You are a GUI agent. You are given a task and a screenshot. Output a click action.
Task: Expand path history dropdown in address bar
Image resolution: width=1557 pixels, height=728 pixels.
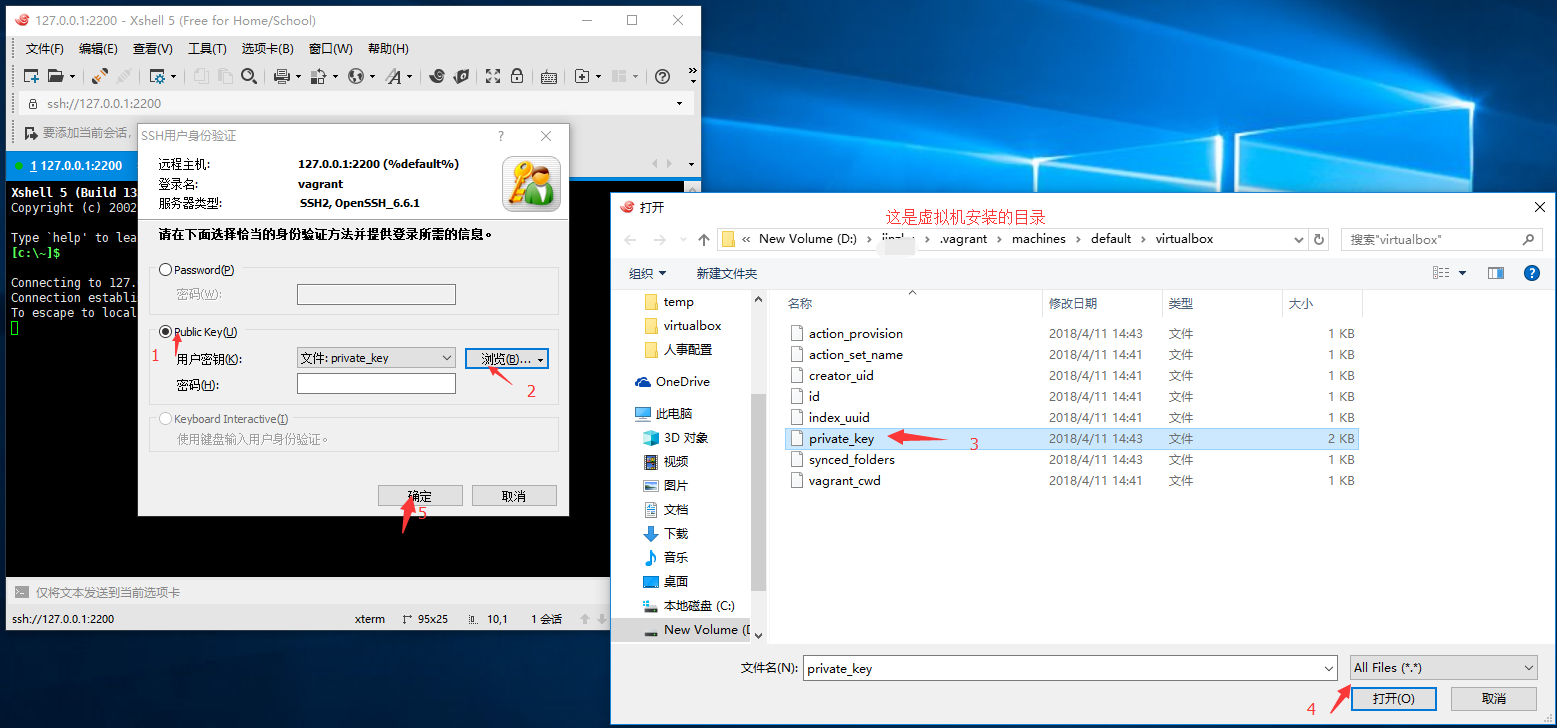pos(1299,240)
